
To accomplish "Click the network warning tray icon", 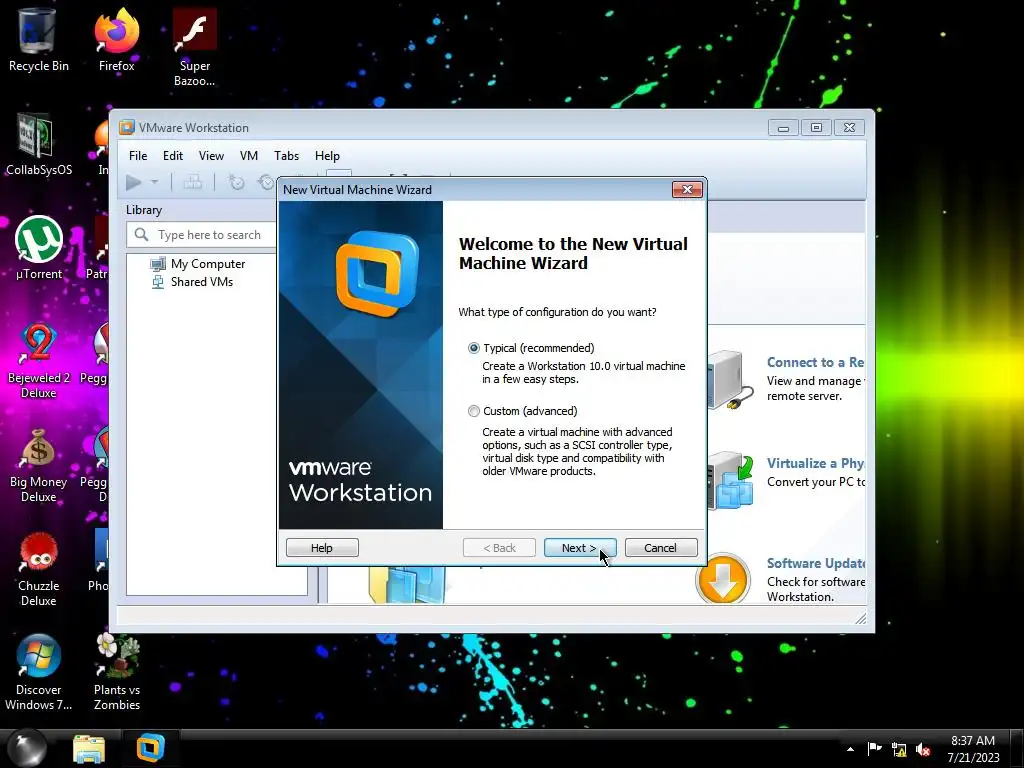I will 899,750.
